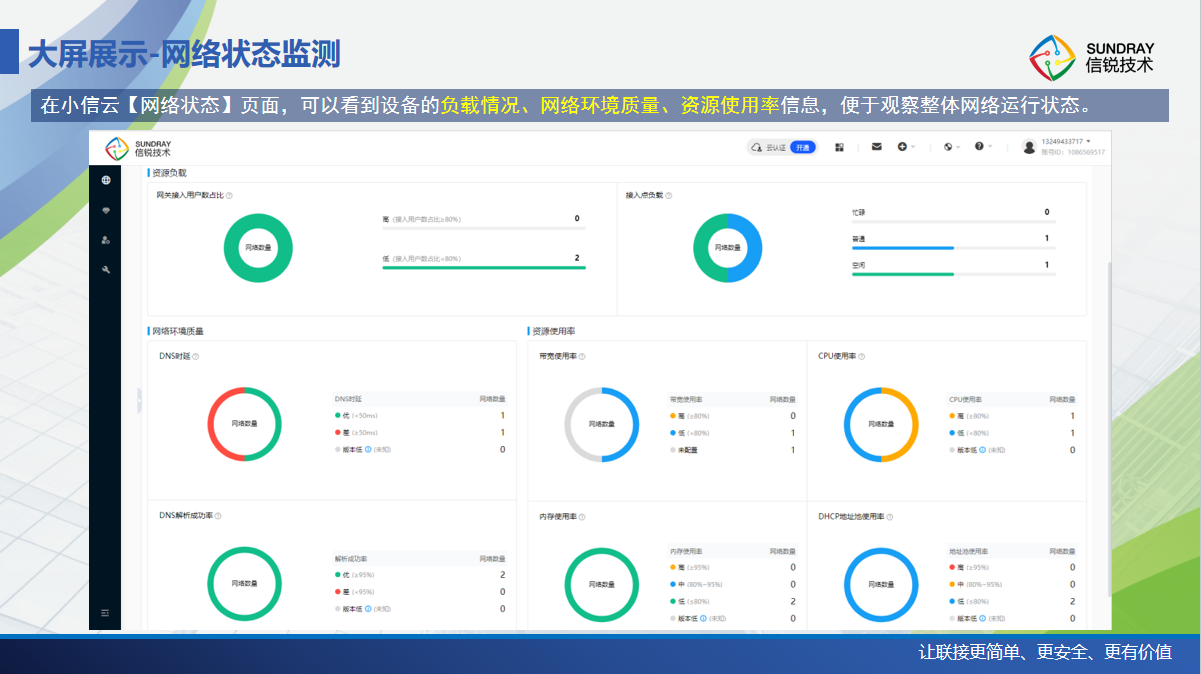
Task: Expand the plus add dropdown in header
Action: 905,147
